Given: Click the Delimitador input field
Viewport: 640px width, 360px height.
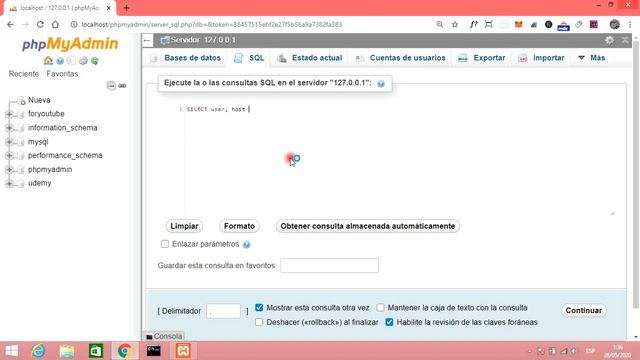Looking at the screenshot, I should pyautogui.click(x=224, y=311).
